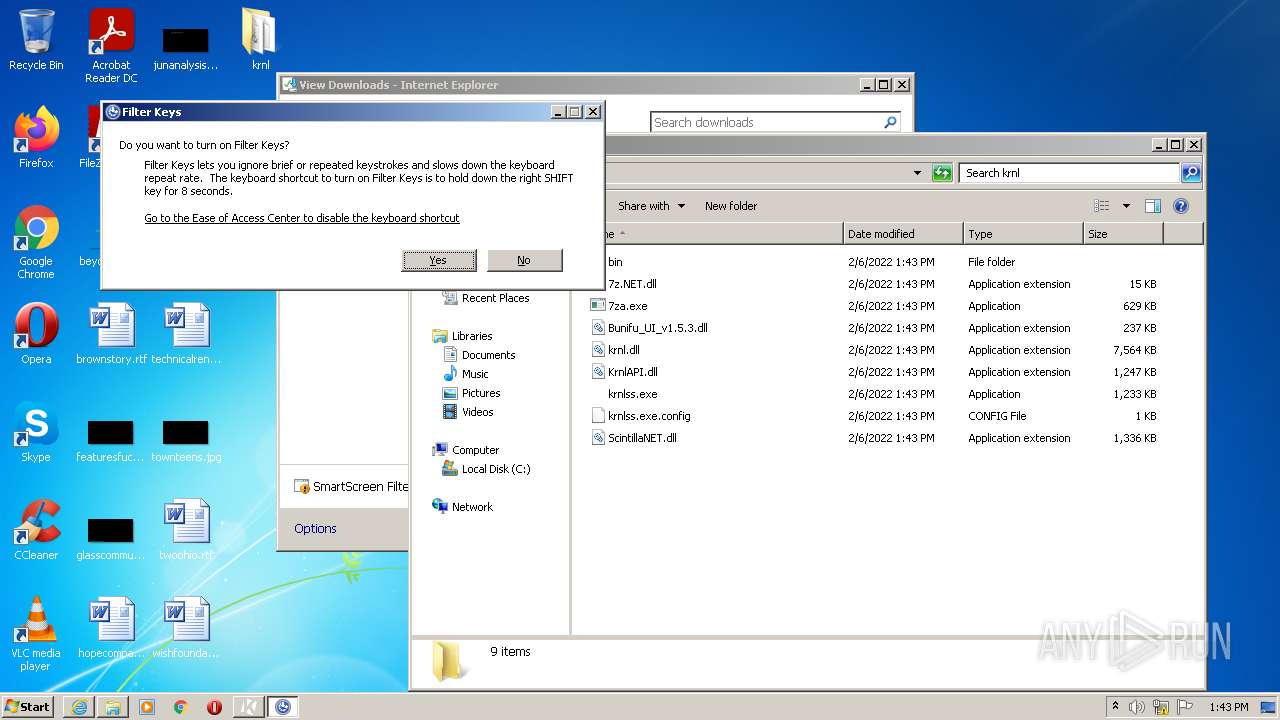Click No in Filter Keys dialog
The image size is (1280, 720).
(x=524, y=260)
